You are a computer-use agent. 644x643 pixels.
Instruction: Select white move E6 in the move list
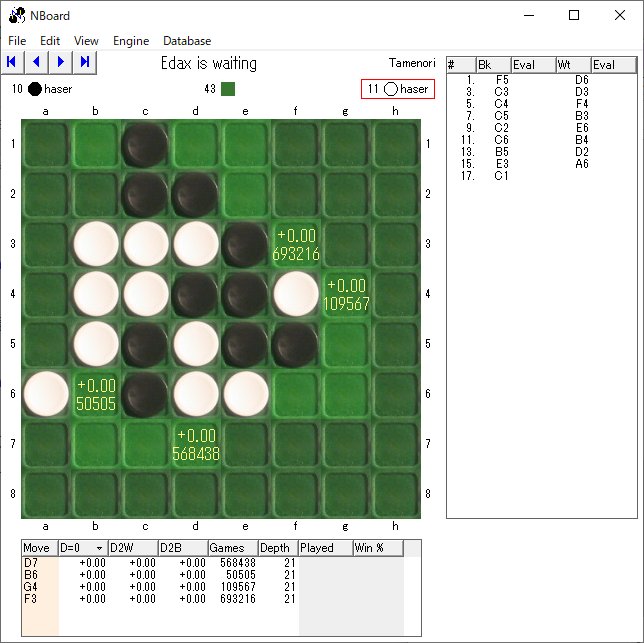(x=582, y=128)
